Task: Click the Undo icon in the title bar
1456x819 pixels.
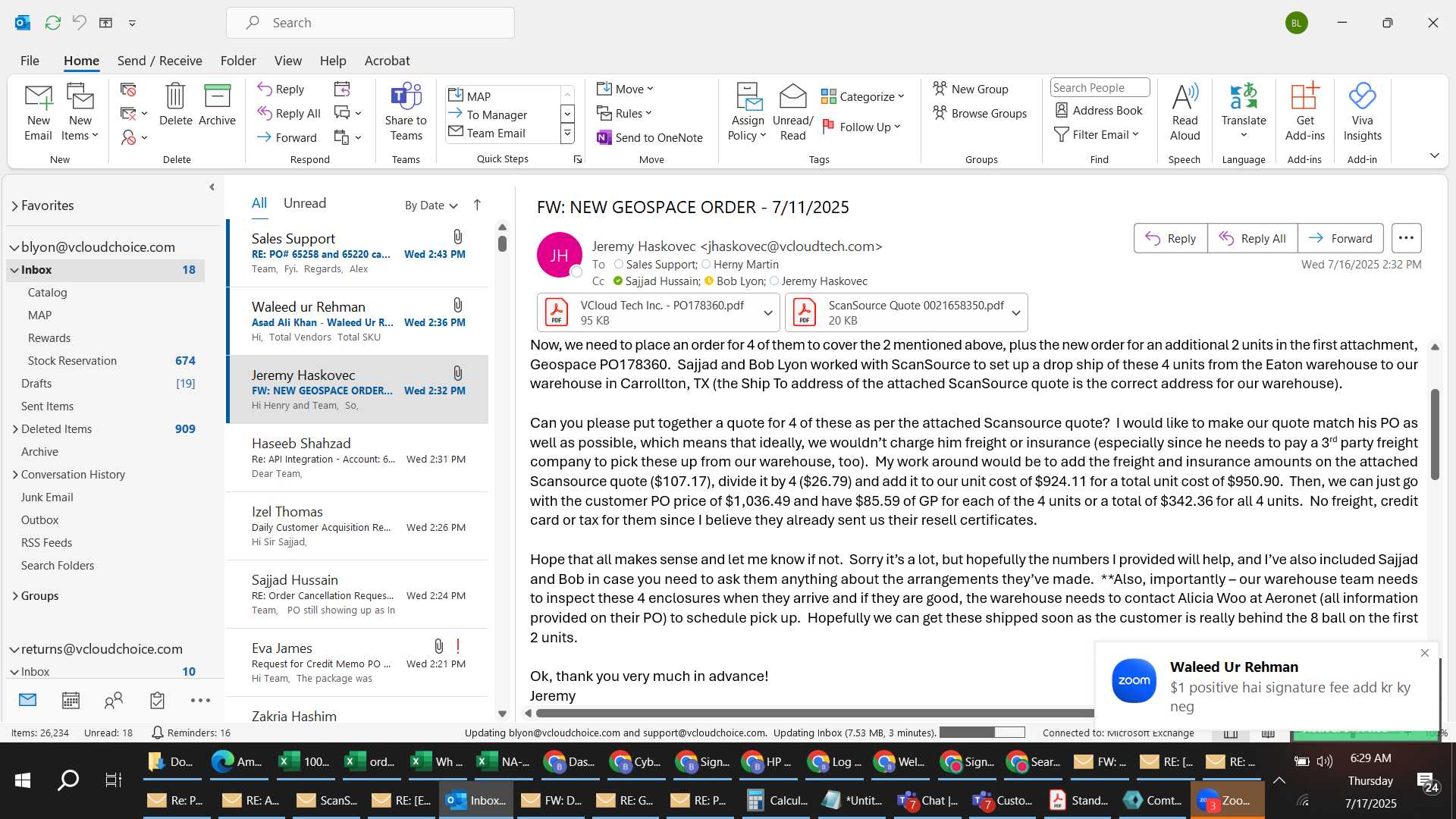Action: pos(79,23)
